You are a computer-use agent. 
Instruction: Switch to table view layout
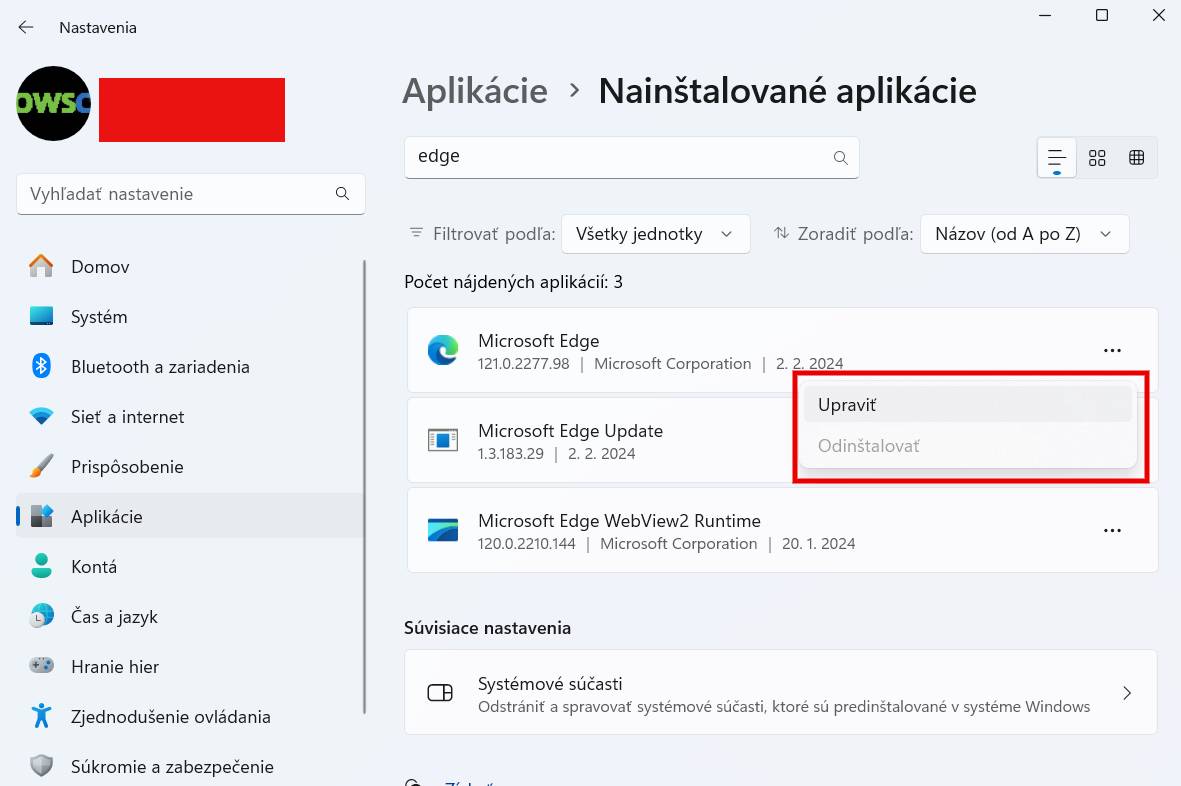coord(1137,158)
